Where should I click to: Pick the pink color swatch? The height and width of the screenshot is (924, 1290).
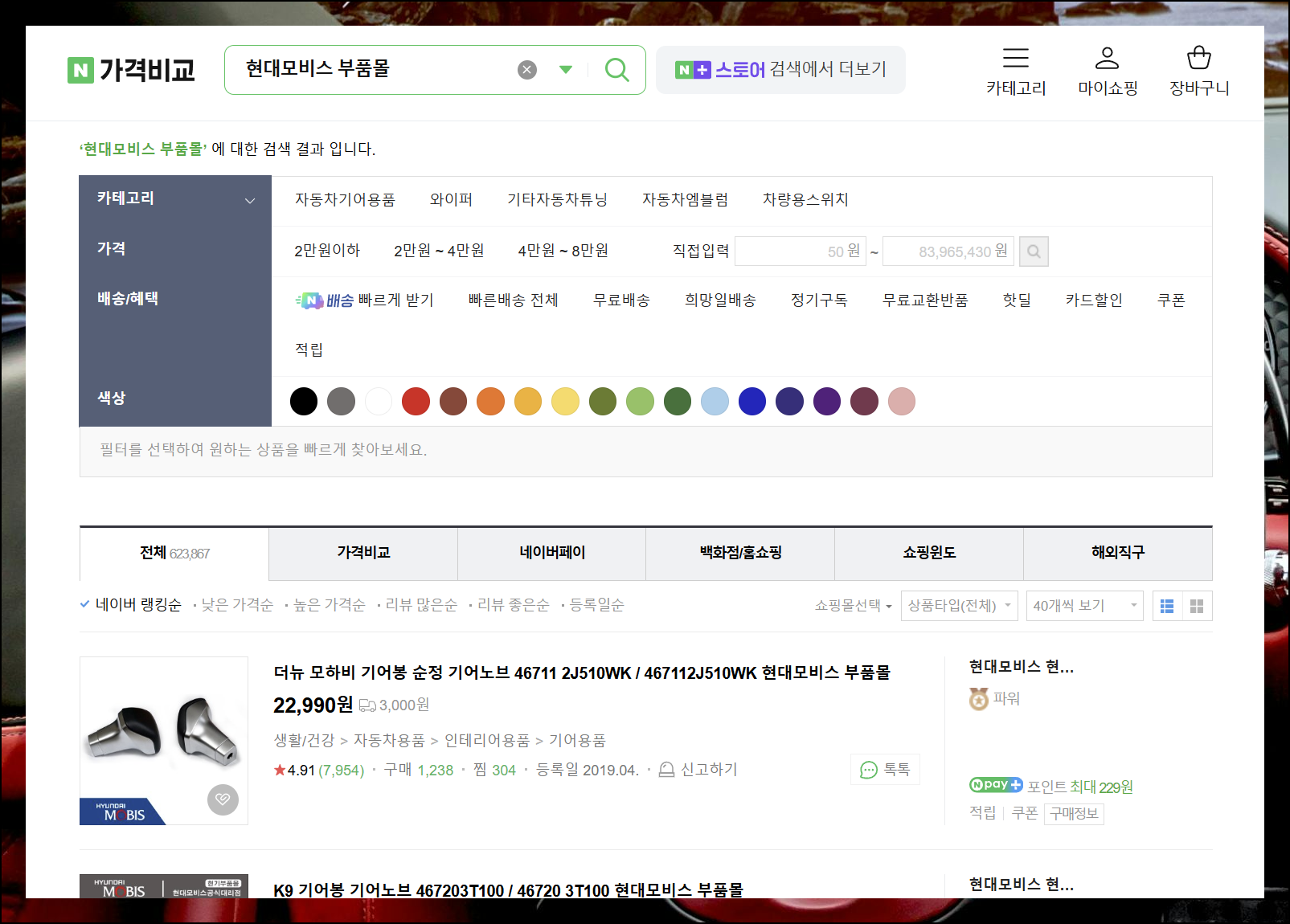(902, 401)
